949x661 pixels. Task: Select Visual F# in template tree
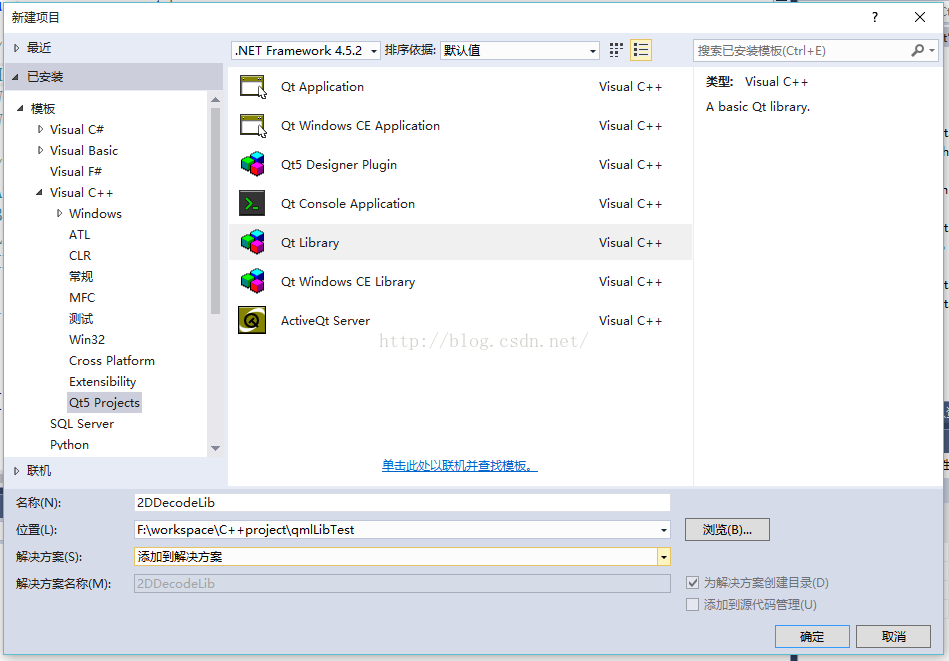coord(76,171)
